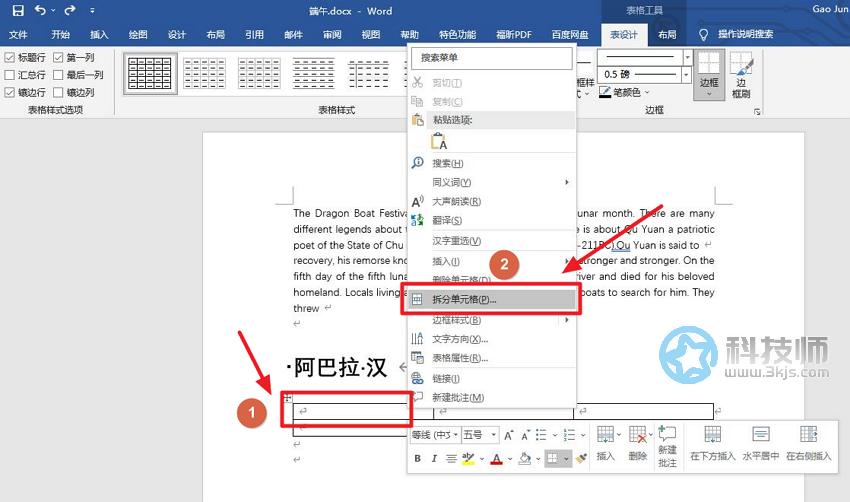The height and width of the screenshot is (502, 850).
Task: Open the 笔颜色 pen color picker
Action: click(x=624, y=93)
